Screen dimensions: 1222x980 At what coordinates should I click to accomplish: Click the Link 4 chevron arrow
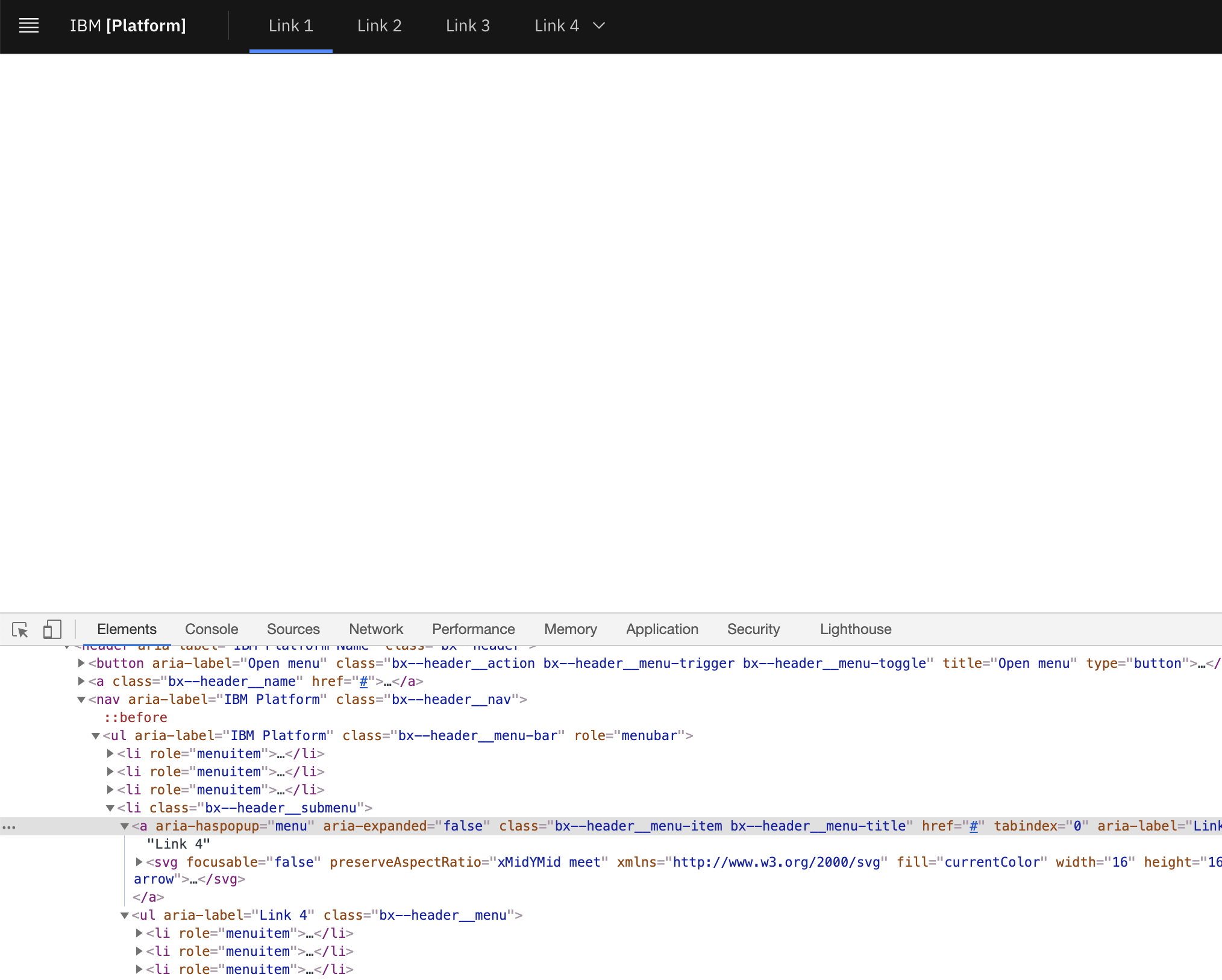tap(598, 26)
